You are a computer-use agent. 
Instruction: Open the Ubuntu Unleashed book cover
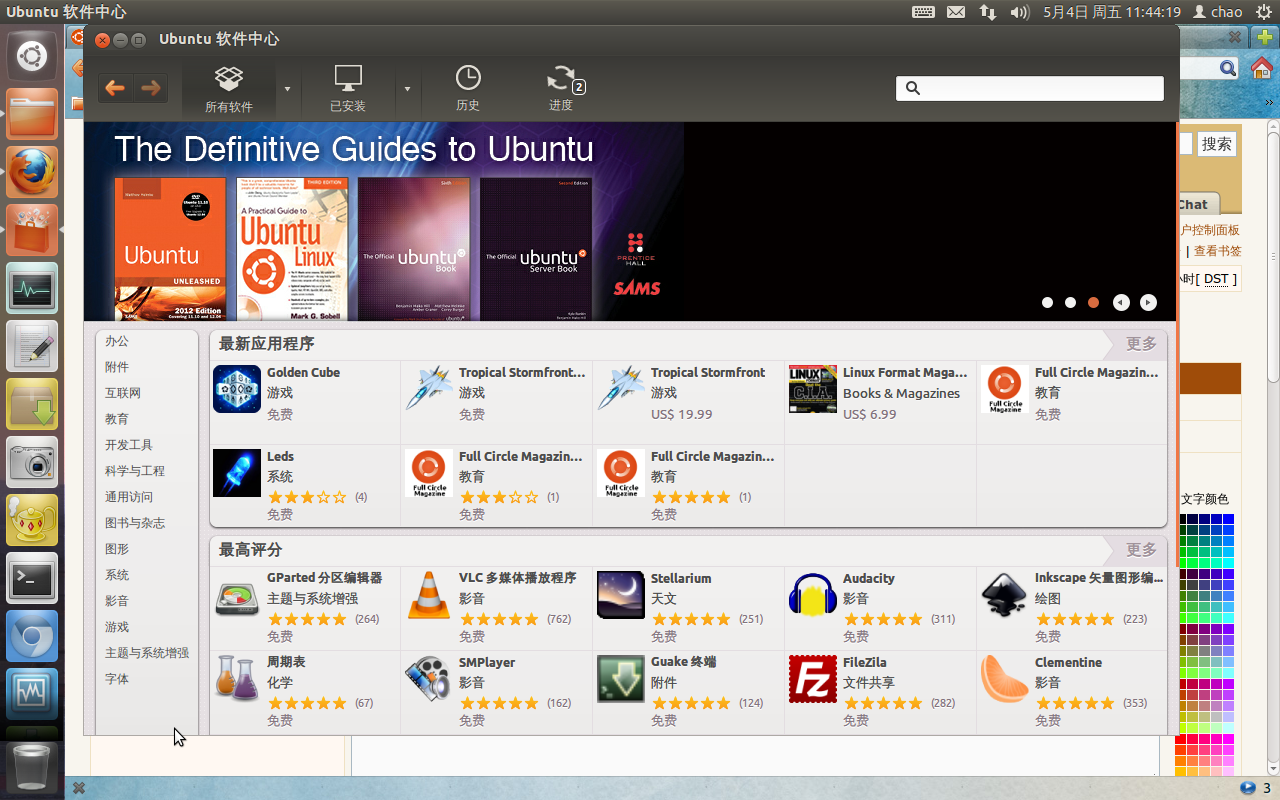(170, 249)
